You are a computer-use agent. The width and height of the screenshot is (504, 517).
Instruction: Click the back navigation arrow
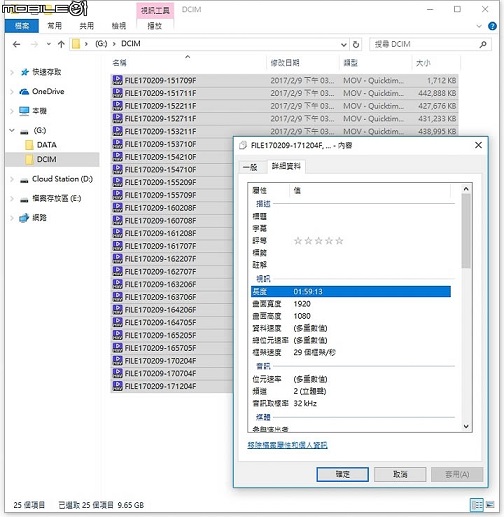click(x=16, y=44)
